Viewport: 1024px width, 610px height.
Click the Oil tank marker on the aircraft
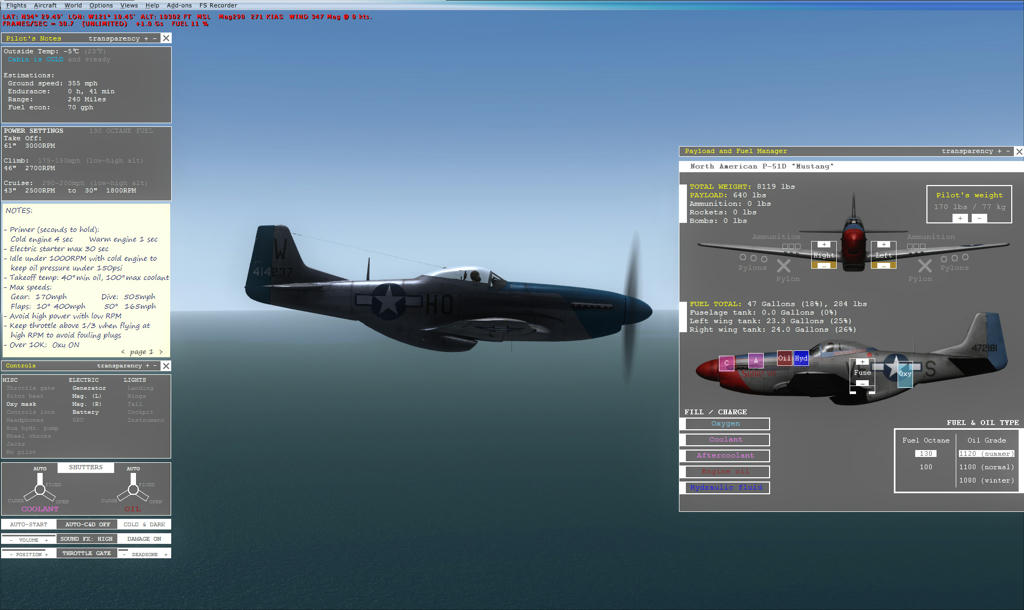pyautogui.click(x=784, y=358)
